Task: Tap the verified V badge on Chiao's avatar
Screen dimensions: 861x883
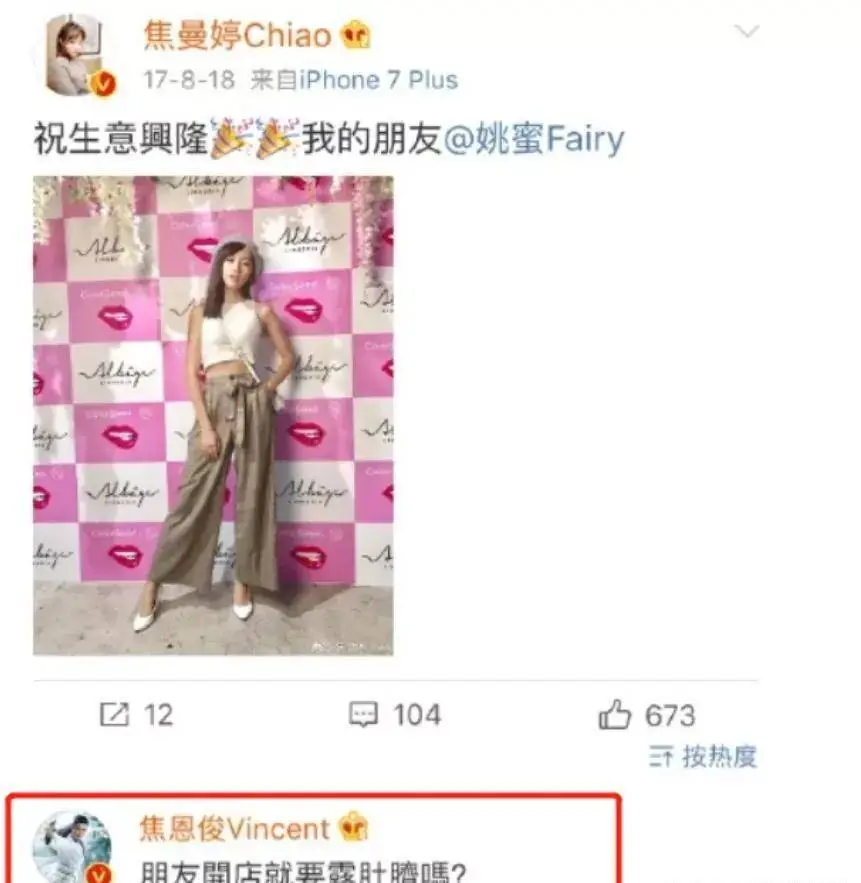Action: pyautogui.click(x=103, y=84)
